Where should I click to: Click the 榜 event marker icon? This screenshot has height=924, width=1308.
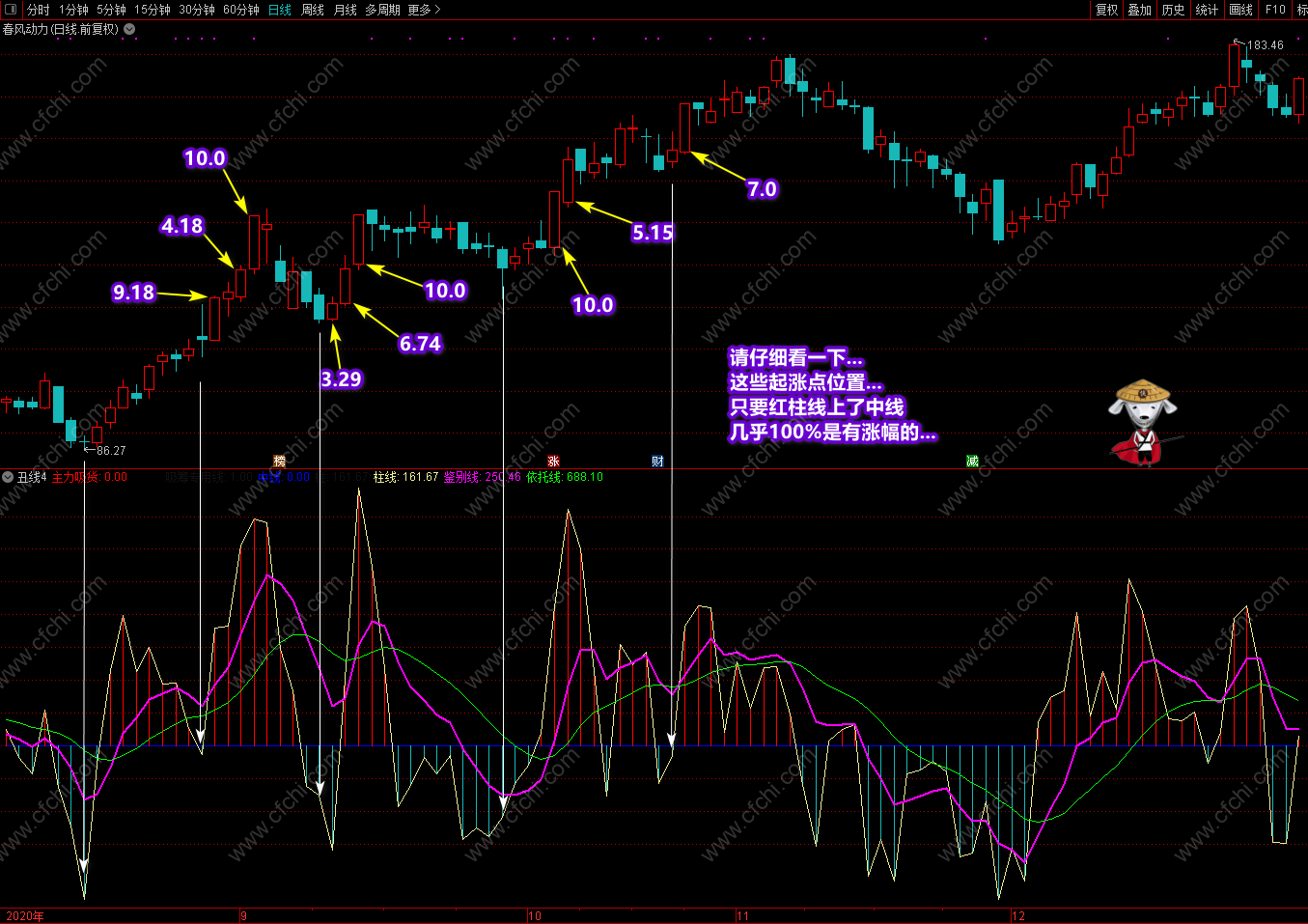pos(280,462)
